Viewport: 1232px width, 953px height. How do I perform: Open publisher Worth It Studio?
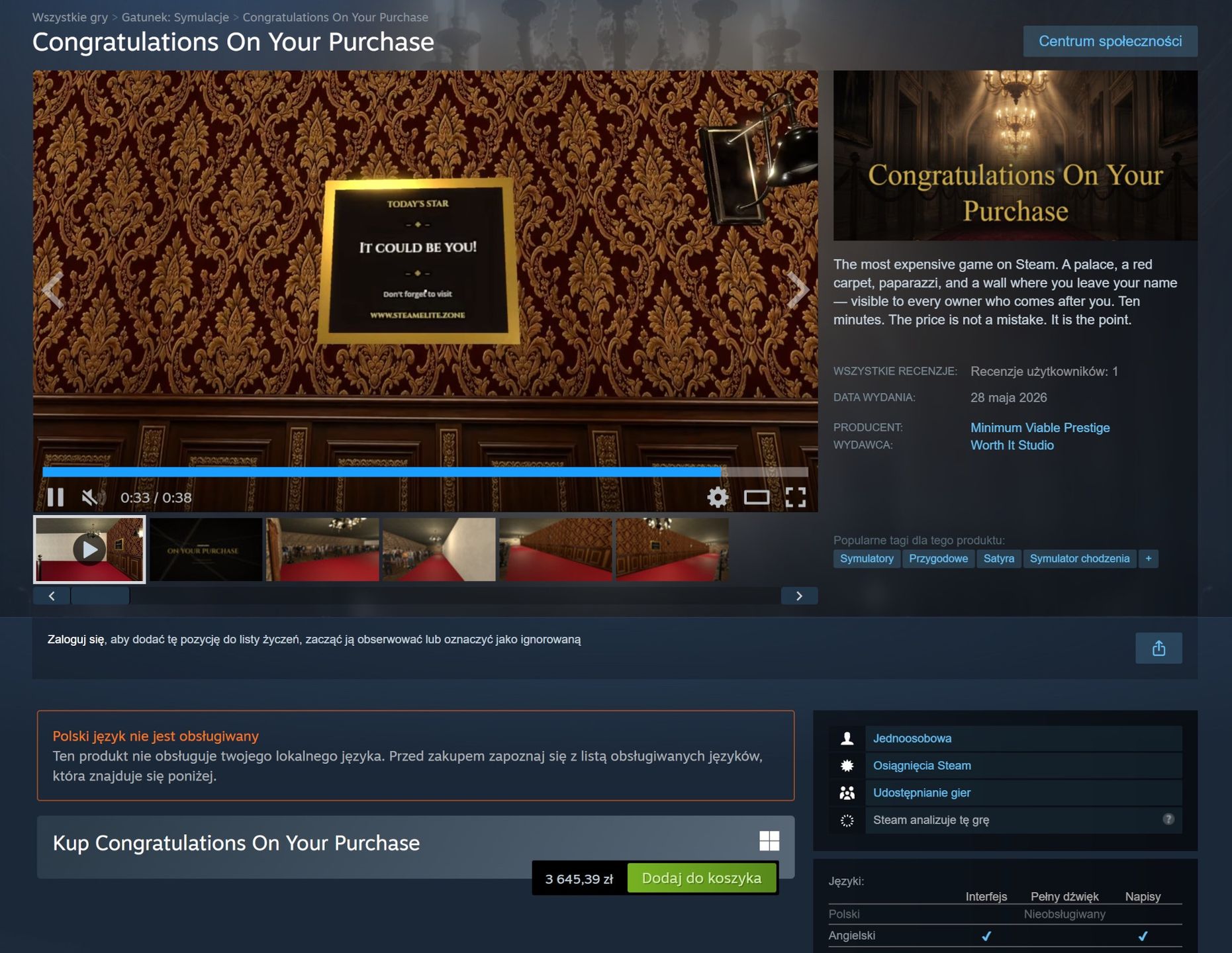click(1012, 445)
